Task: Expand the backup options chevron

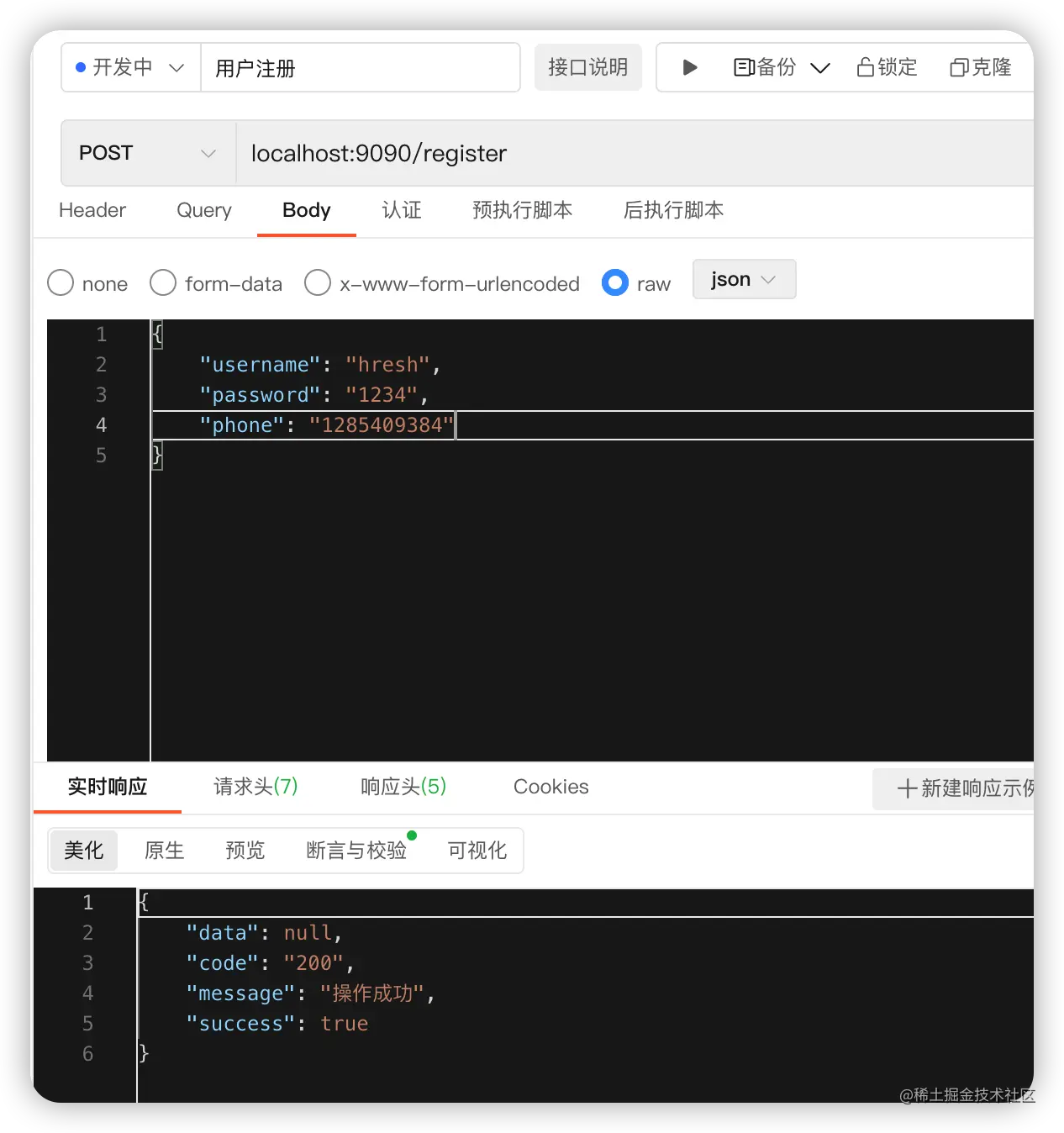Action: pyautogui.click(x=820, y=67)
